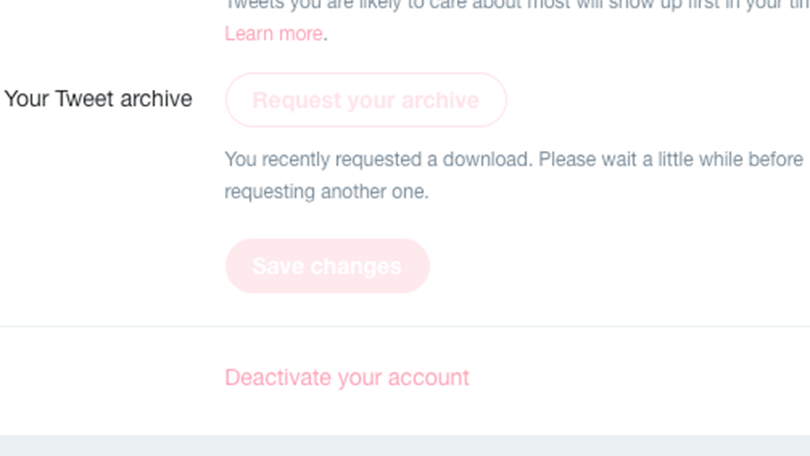Click the gray footer band at page bottom
The width and height of the screenshot is (810, 456).
405,445
